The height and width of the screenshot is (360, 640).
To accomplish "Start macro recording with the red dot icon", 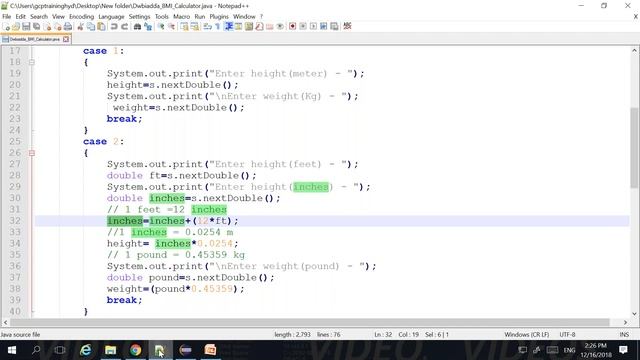I will click(292, 27).
